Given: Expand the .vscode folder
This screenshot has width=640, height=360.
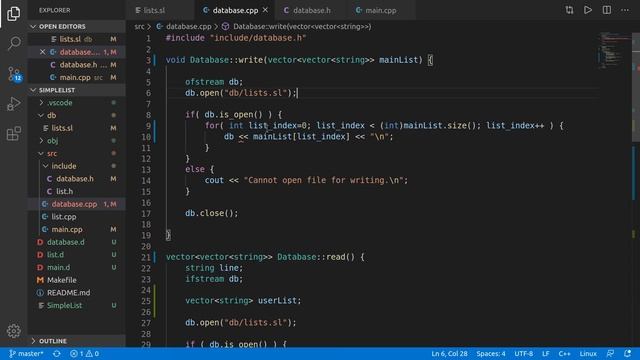Looking at the screenshot, I should (76, 103).
